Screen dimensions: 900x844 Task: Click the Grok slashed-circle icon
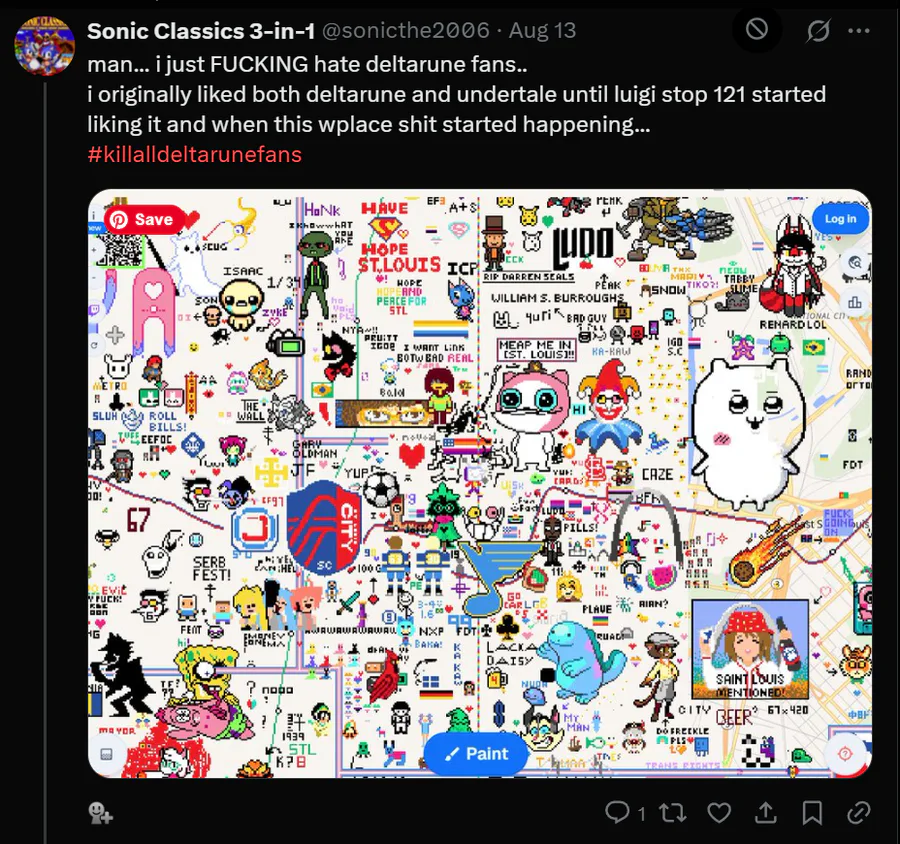[817, 30]
